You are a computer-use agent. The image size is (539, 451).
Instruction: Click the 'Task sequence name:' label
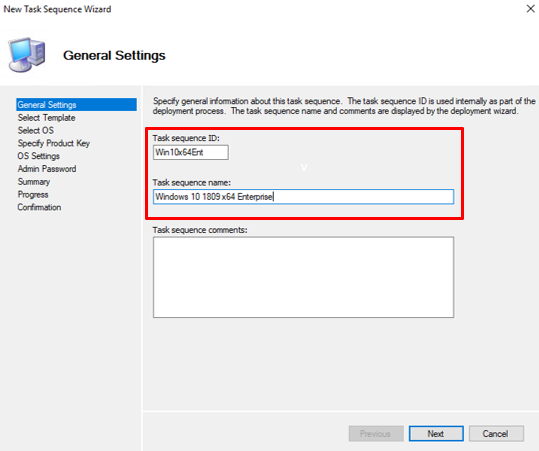[x=191, y=183]
